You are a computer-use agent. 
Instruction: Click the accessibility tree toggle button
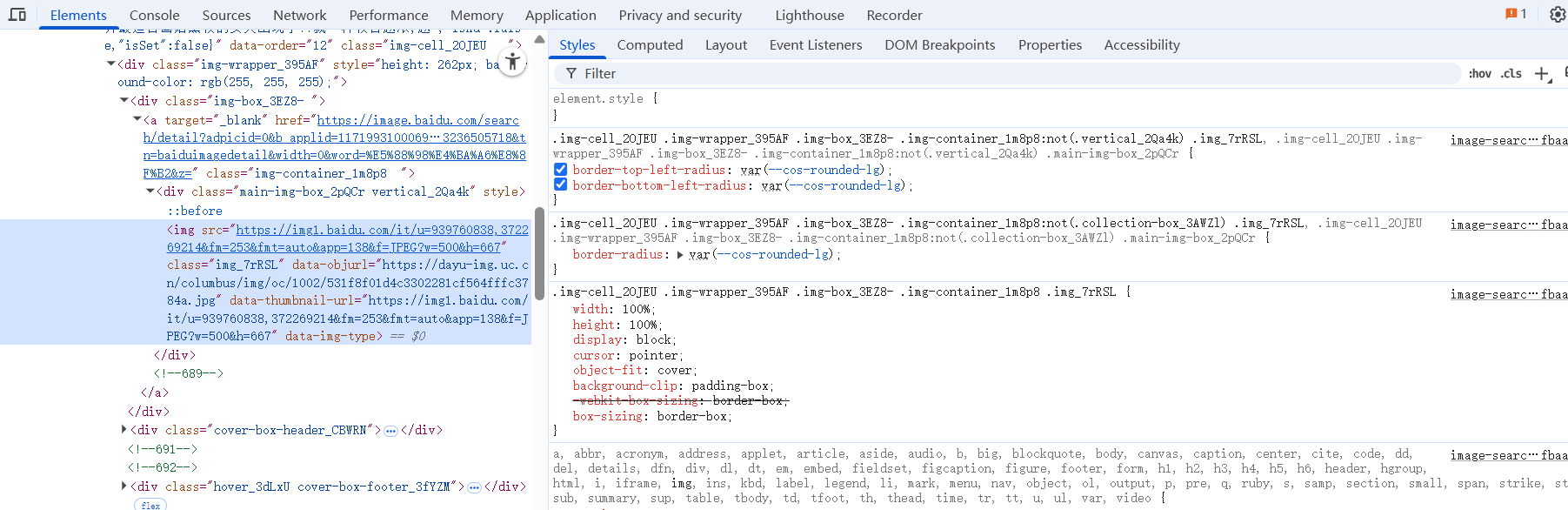513,62
